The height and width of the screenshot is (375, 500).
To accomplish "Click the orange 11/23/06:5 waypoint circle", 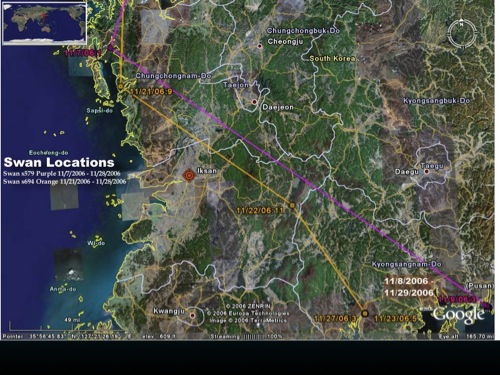I will (365, 313).
